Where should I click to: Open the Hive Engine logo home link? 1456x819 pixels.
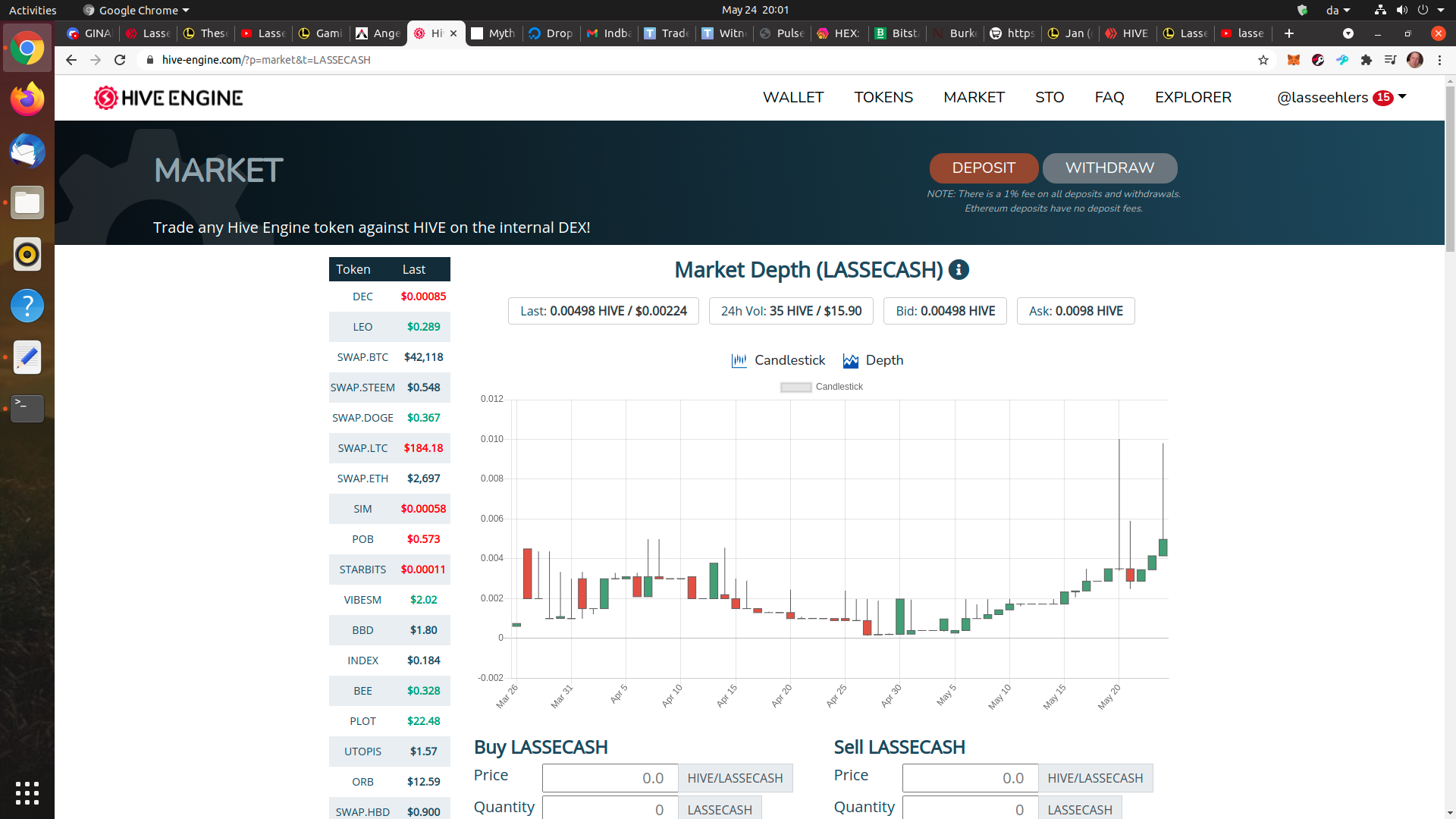[168, 98]
